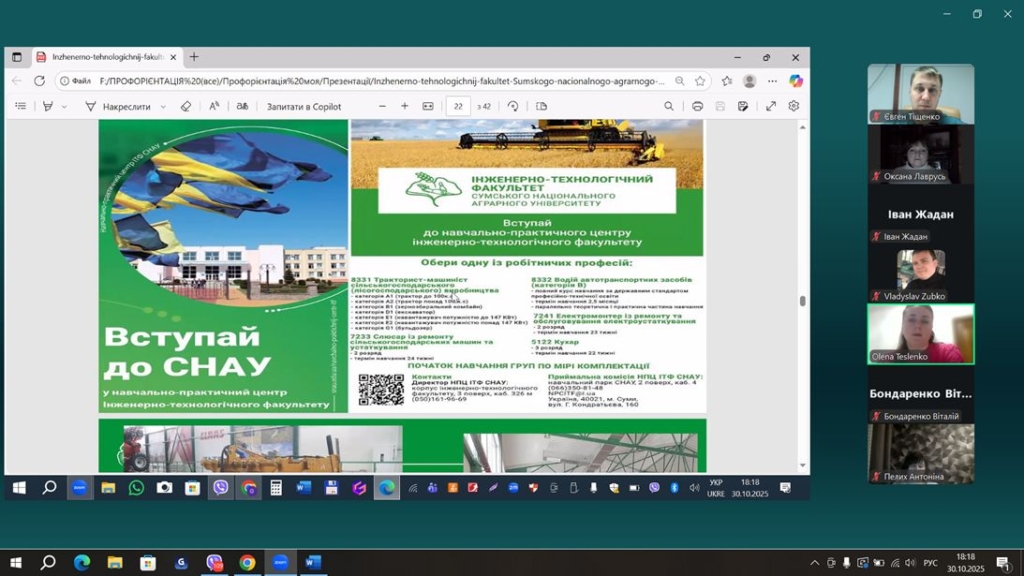The width and height of the screenshot is (1024, 576).
Task: Refresh the page in the browser
Action: tap(40, 81)
